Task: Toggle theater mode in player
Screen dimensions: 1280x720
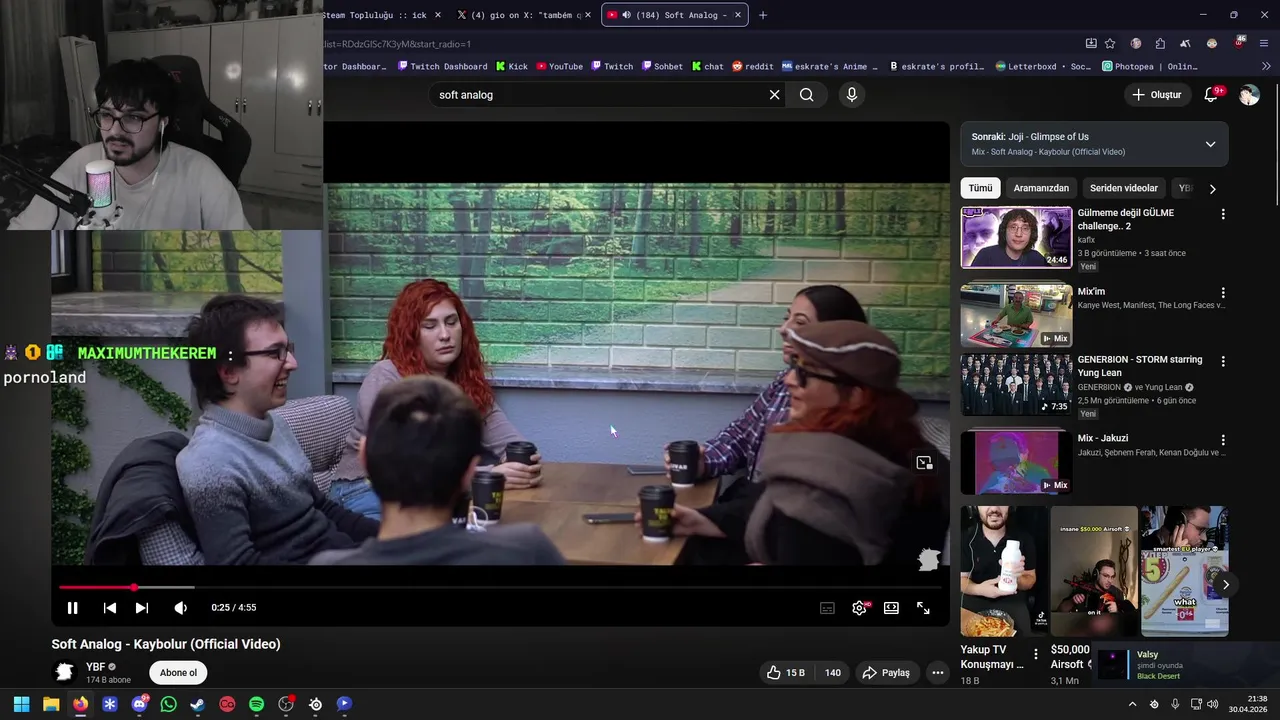Action: click(x=891, y=608)
